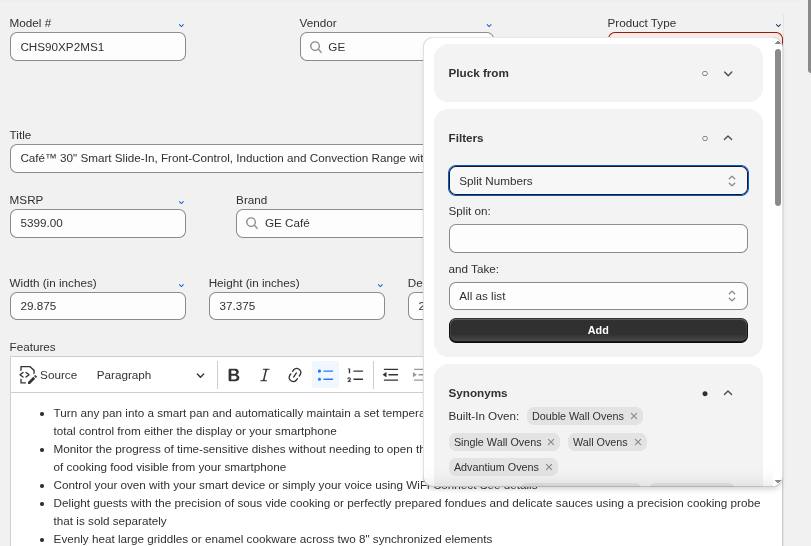Viewport: 811px width, 546px height.
Task: Insert link using the link icon
Action: (x=295, y=375)
